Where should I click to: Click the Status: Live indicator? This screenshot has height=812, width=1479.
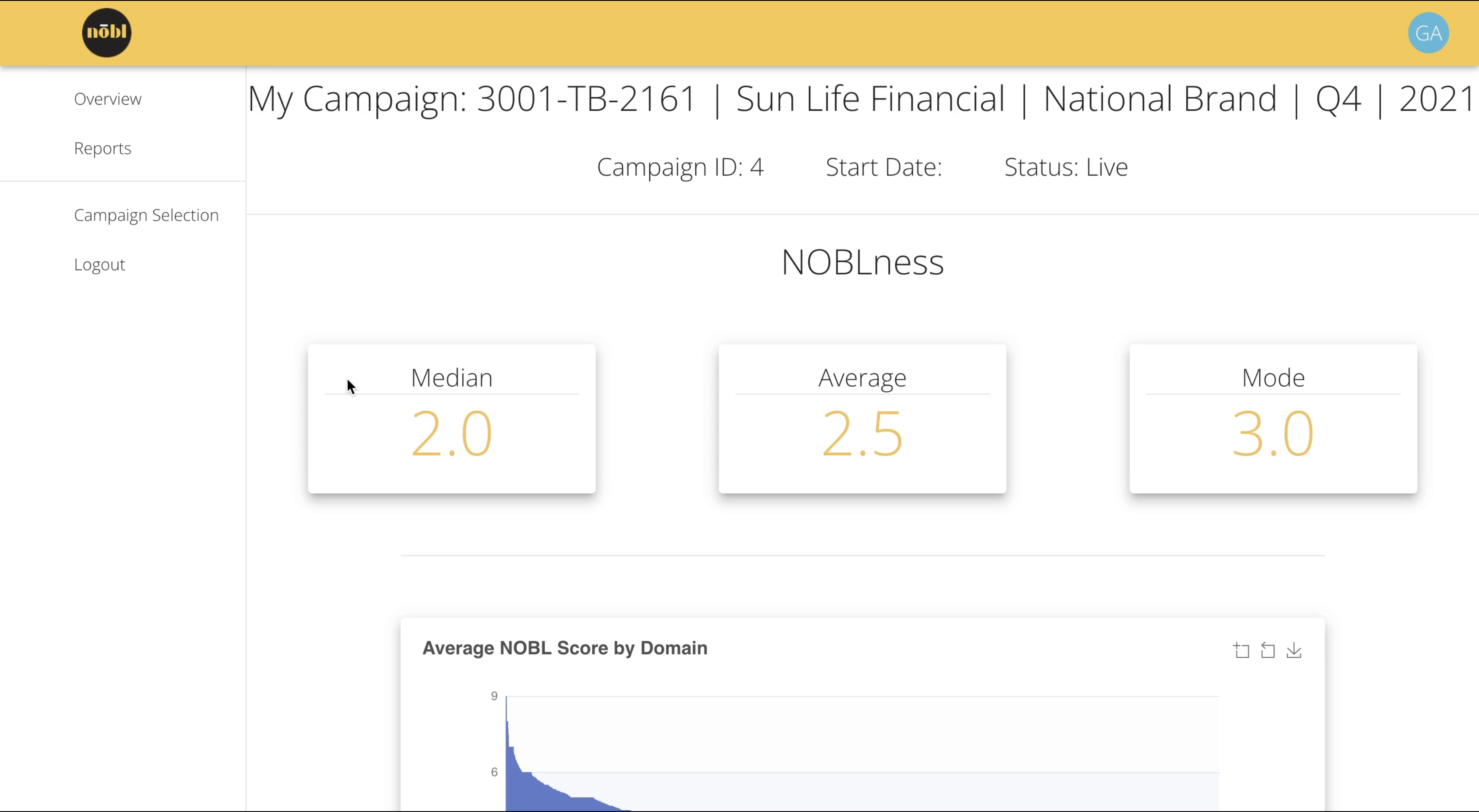(x=1065, y=167)
